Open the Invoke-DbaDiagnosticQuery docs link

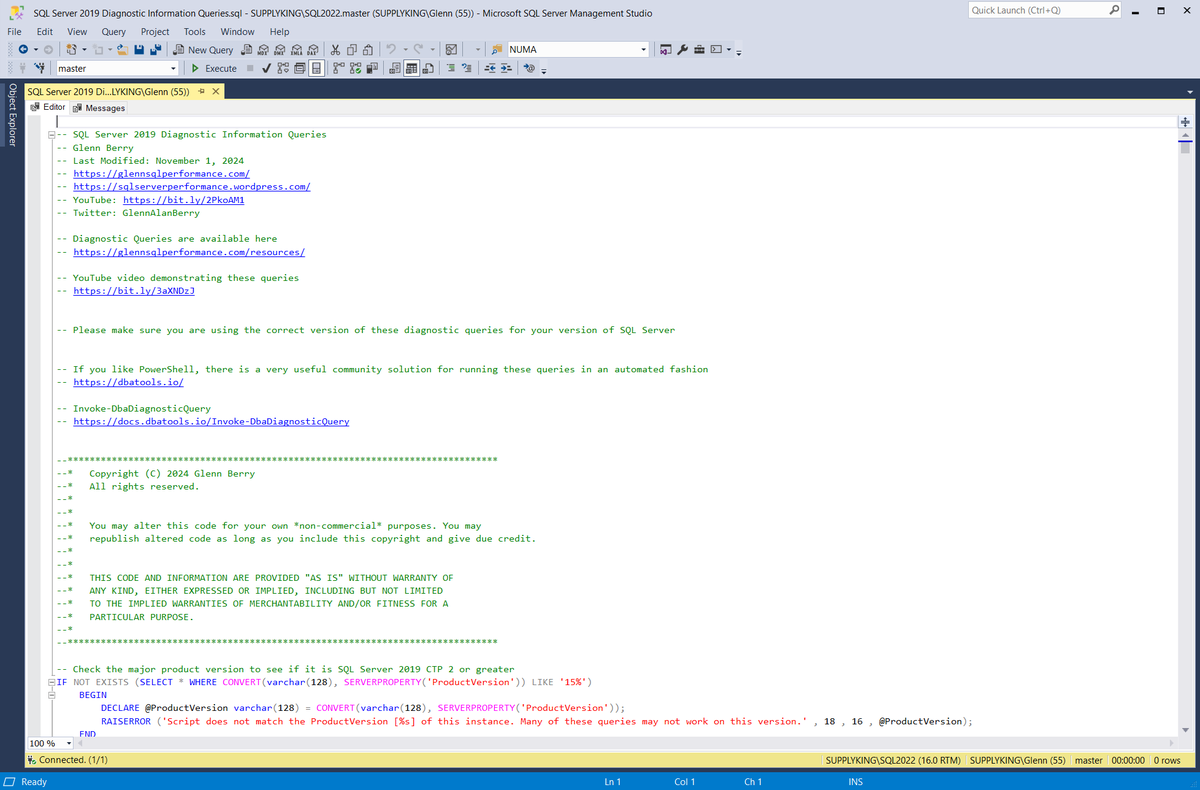click(x=212, y=421)
